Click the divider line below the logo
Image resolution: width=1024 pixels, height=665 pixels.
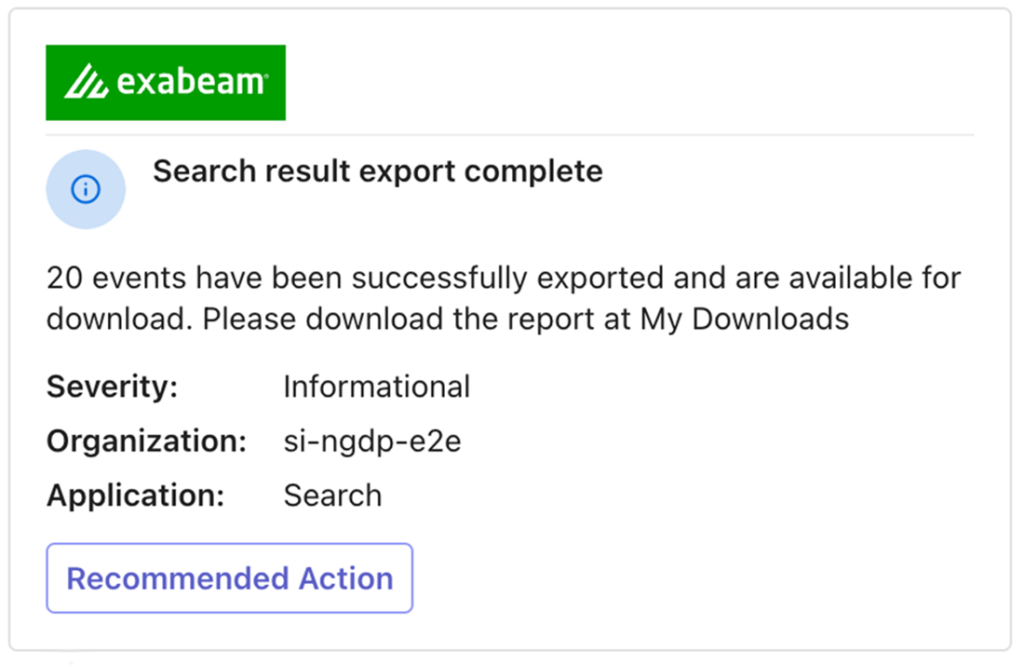coord(600,134)
